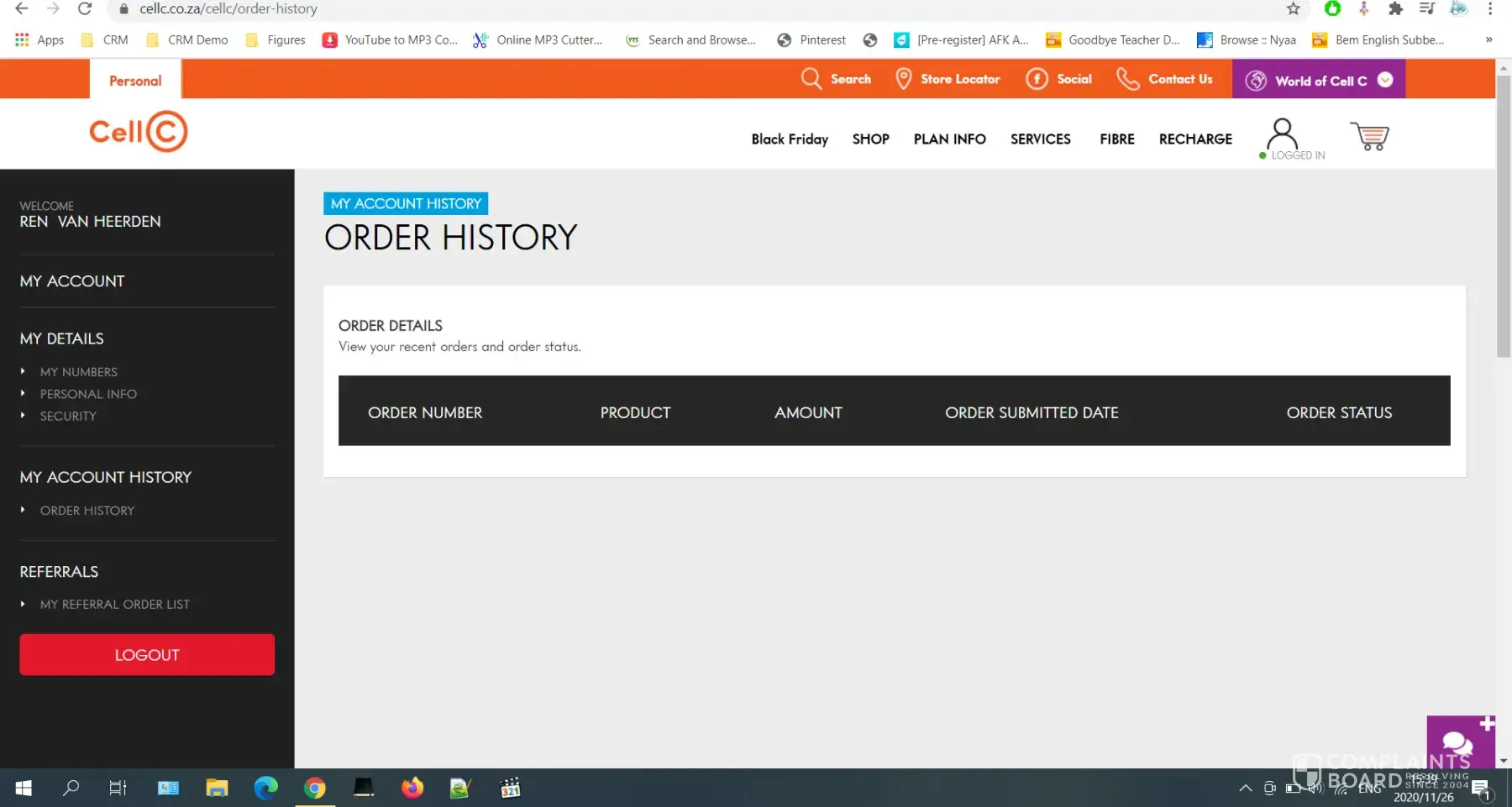Viewport: 1512px width, 807px height.
Task: Open the FIBRE menu
Action: click(1116, 139)
